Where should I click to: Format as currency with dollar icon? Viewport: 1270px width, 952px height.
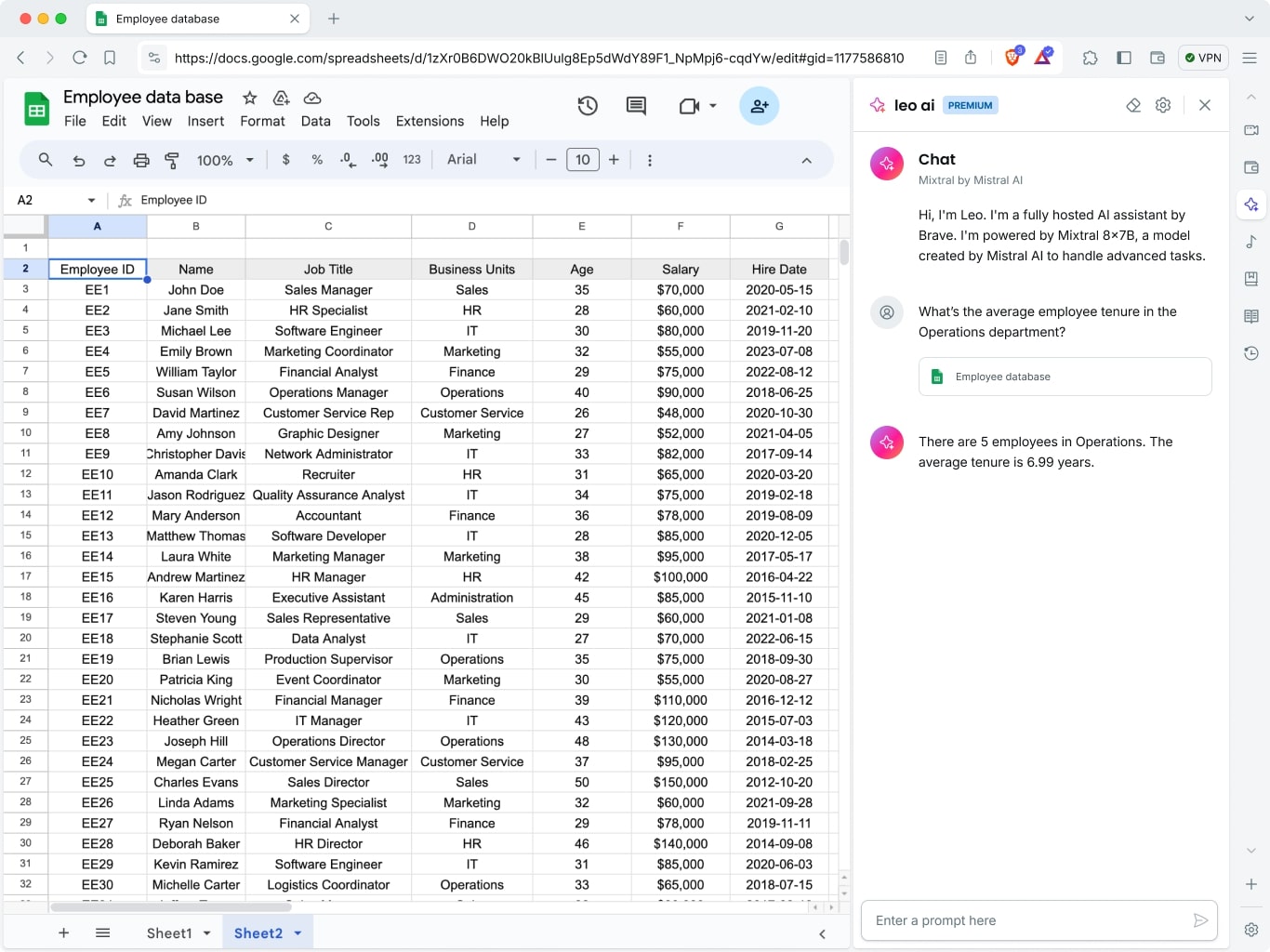[x=285, y=160]
